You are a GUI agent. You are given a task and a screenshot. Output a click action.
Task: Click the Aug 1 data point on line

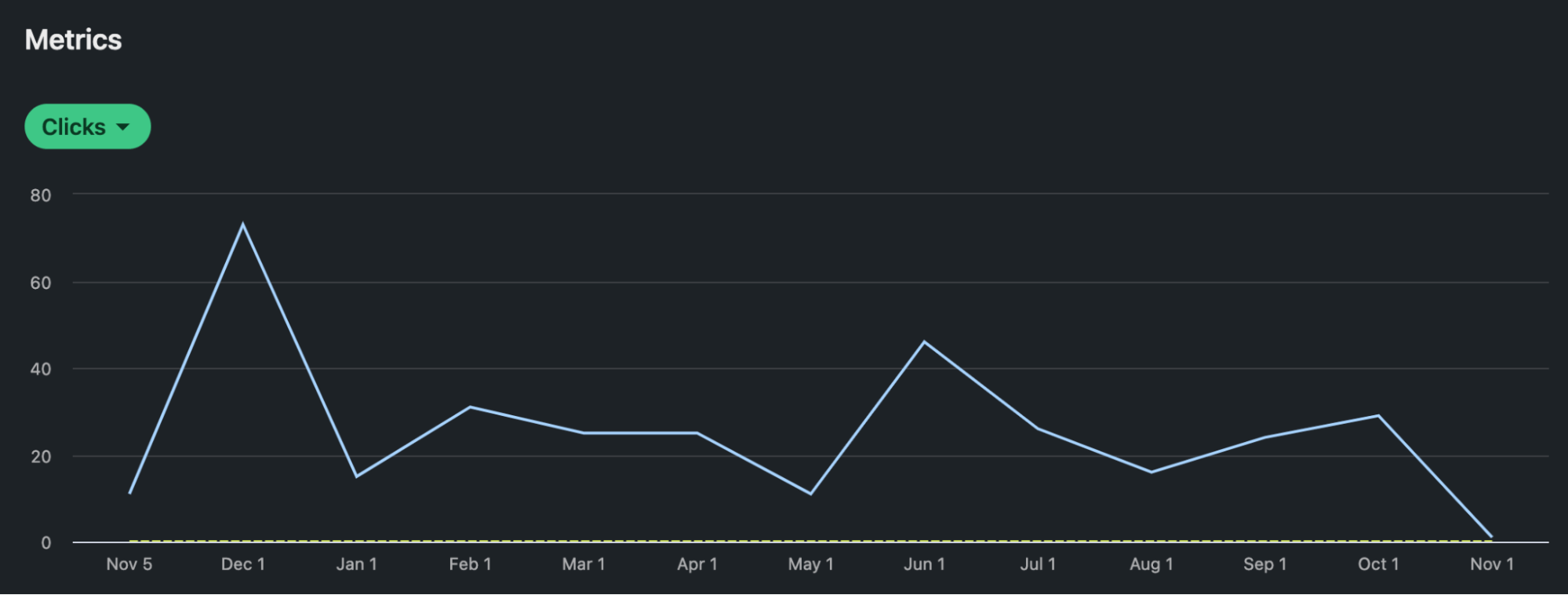[x=1151, y=472]
